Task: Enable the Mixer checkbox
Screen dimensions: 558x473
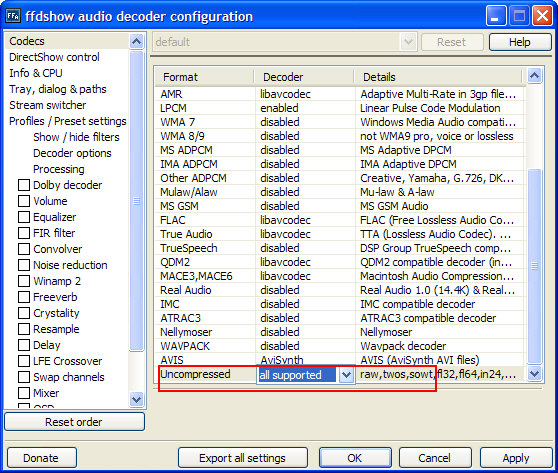Action: [24, 393]
